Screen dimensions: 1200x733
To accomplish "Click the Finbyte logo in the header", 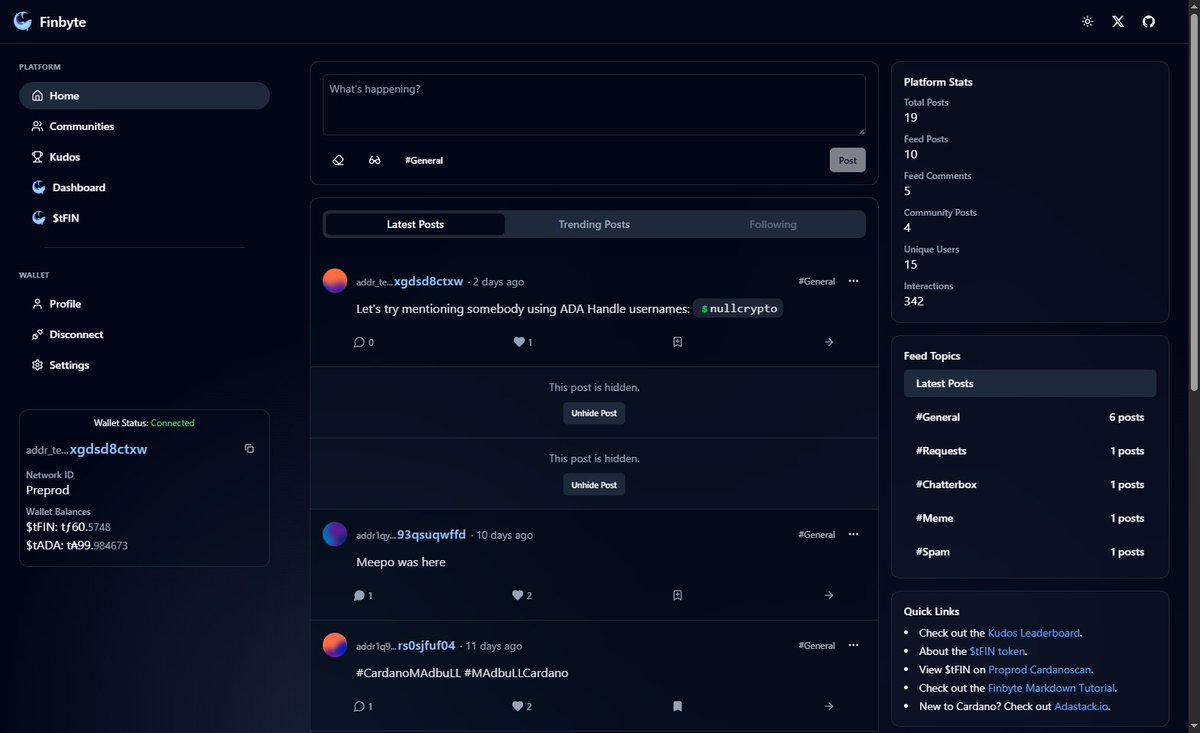I will click(x=50, y=22).
